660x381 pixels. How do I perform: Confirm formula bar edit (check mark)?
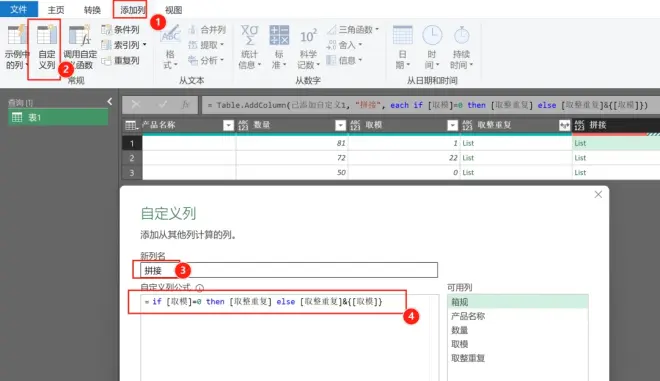coord(162,105)
